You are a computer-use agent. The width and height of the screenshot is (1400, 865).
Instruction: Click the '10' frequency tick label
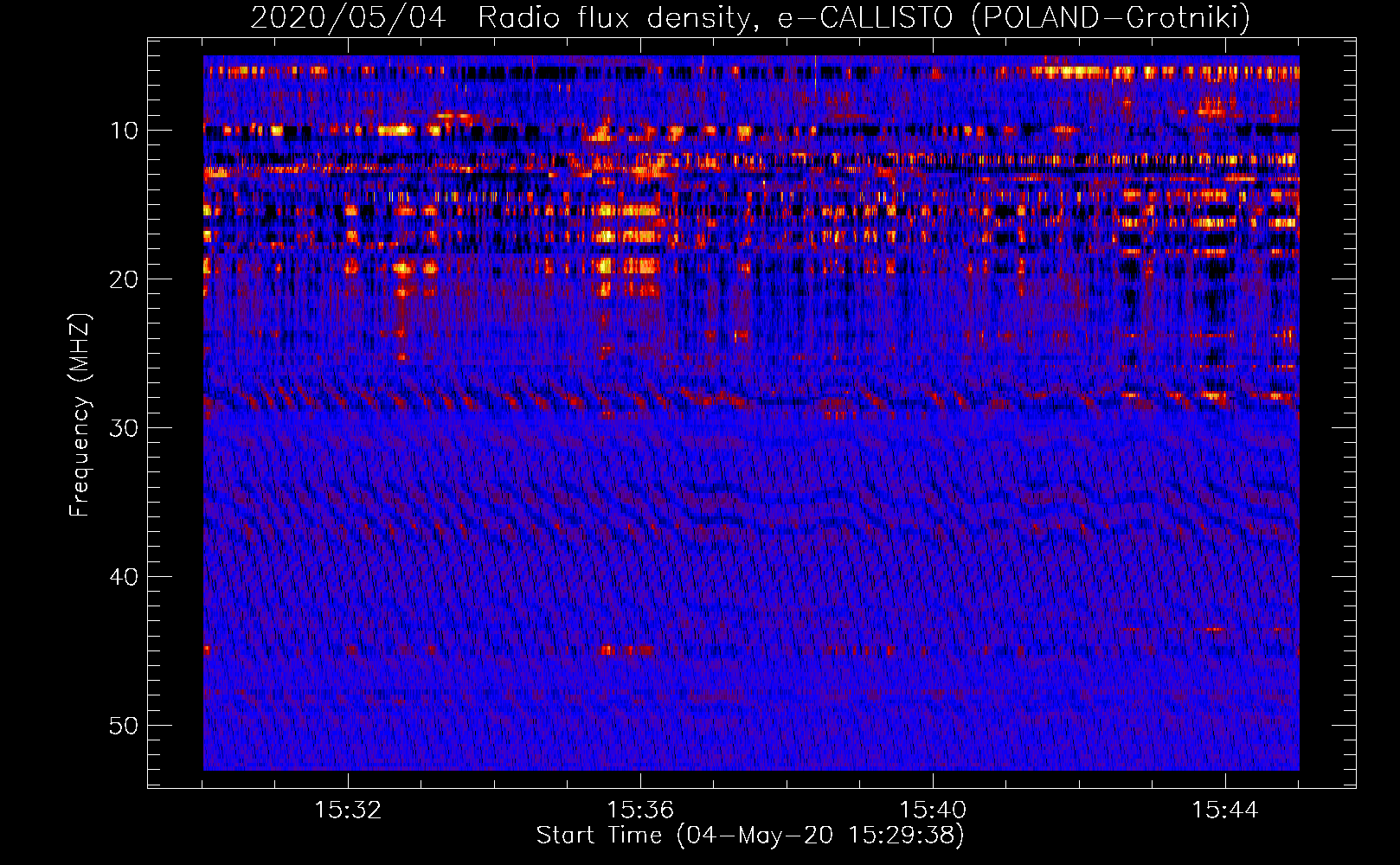[125, 131]
